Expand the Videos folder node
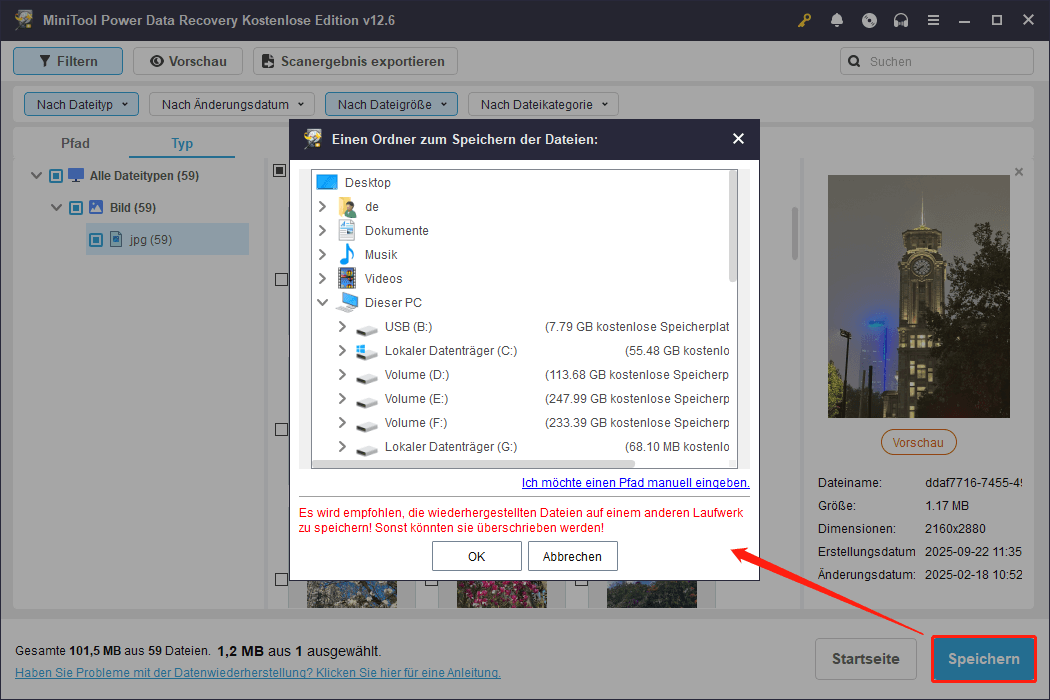The height and width of the screenshot is (700, 1050). click(x=323, y=279)
